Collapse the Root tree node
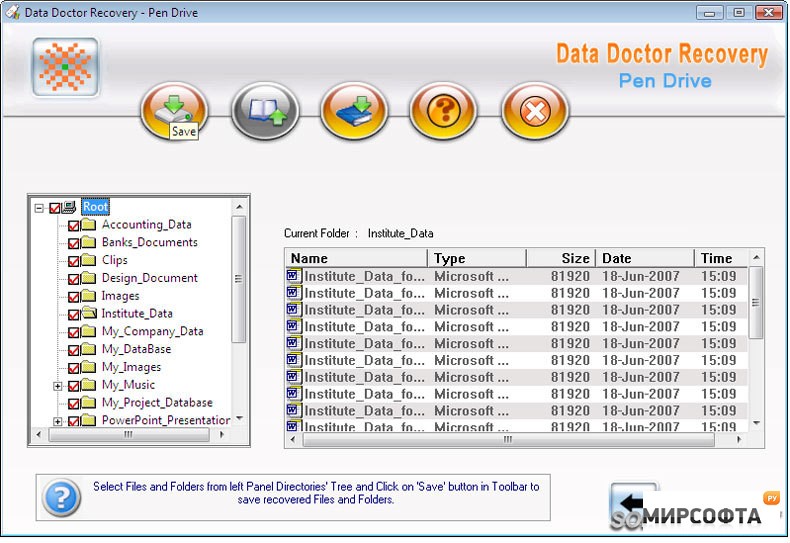Screen dimensions: 790x543 pyautogui.click(x=39, y=208)
